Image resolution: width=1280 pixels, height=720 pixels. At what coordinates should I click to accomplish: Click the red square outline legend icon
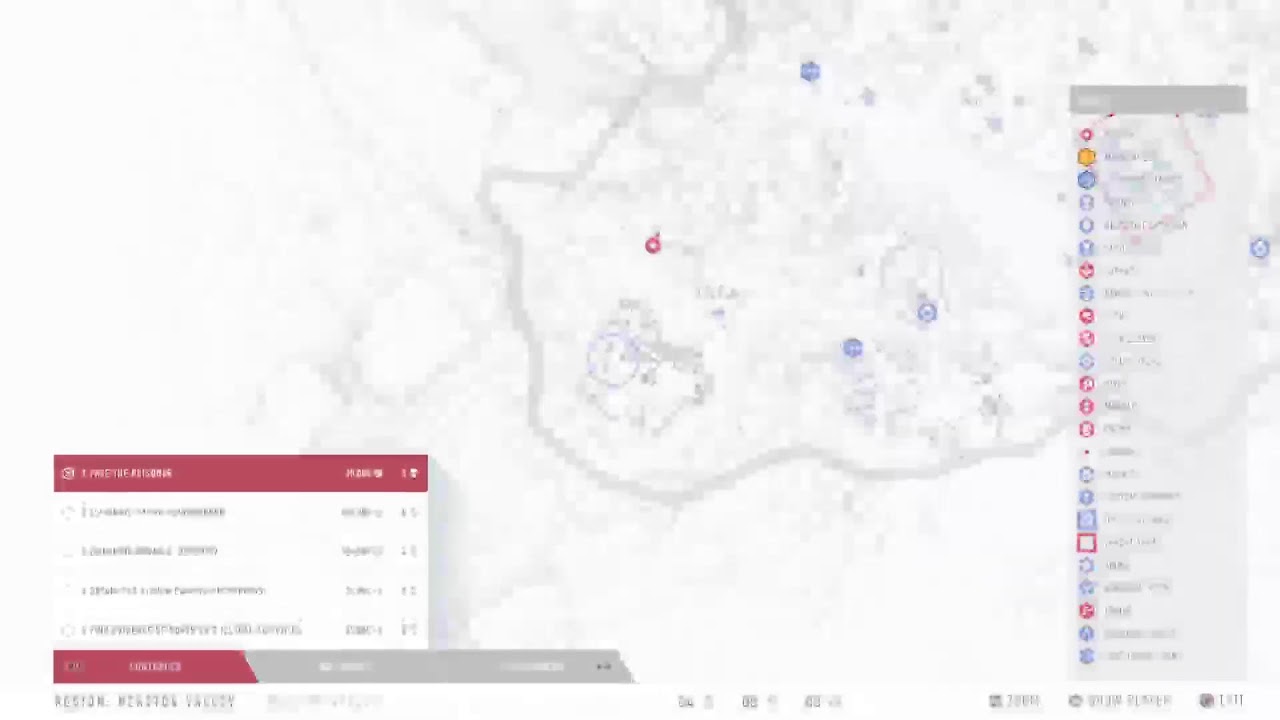coord(1087,543)
